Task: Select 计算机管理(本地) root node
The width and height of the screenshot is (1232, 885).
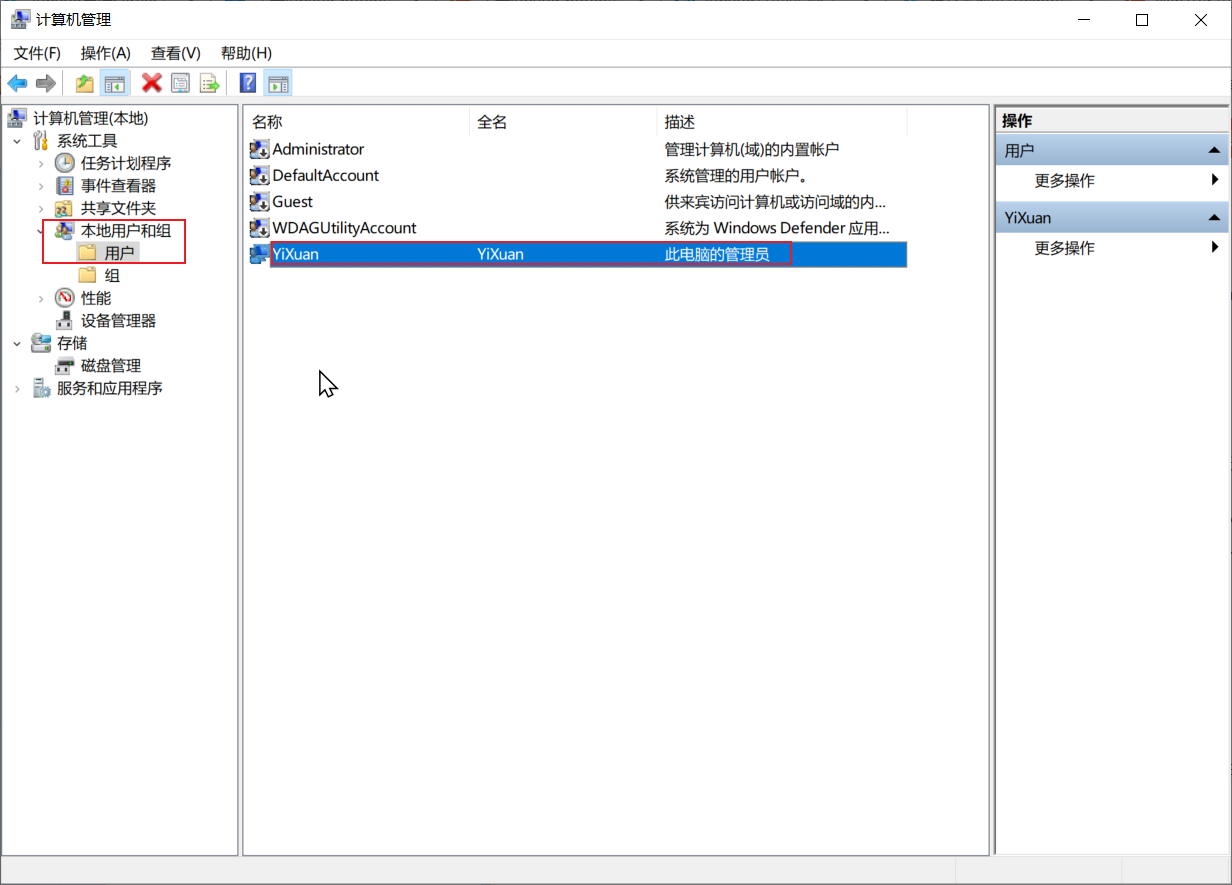Action: pyautogui.click(x=90, y=118)
